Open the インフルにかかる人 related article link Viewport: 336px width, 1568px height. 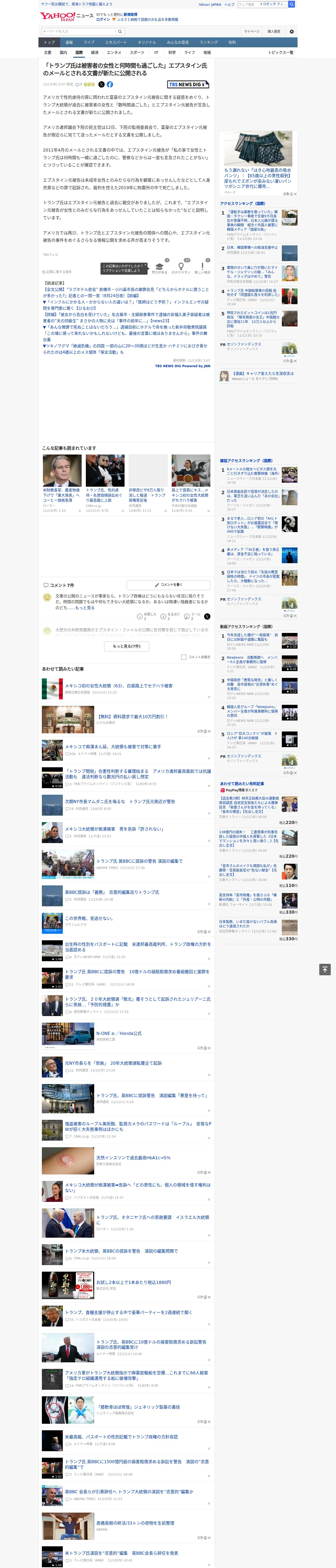tap(126, 304)
